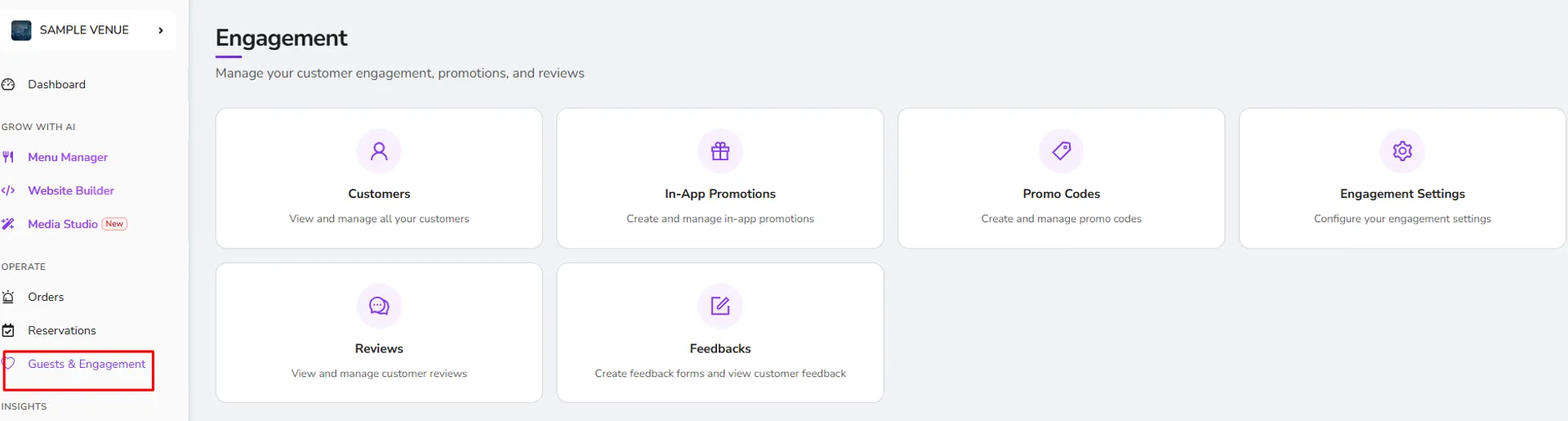Click the New badge beside Media Studio
The width and height of the screenshot is (1568, 421).
click(114, 224)
